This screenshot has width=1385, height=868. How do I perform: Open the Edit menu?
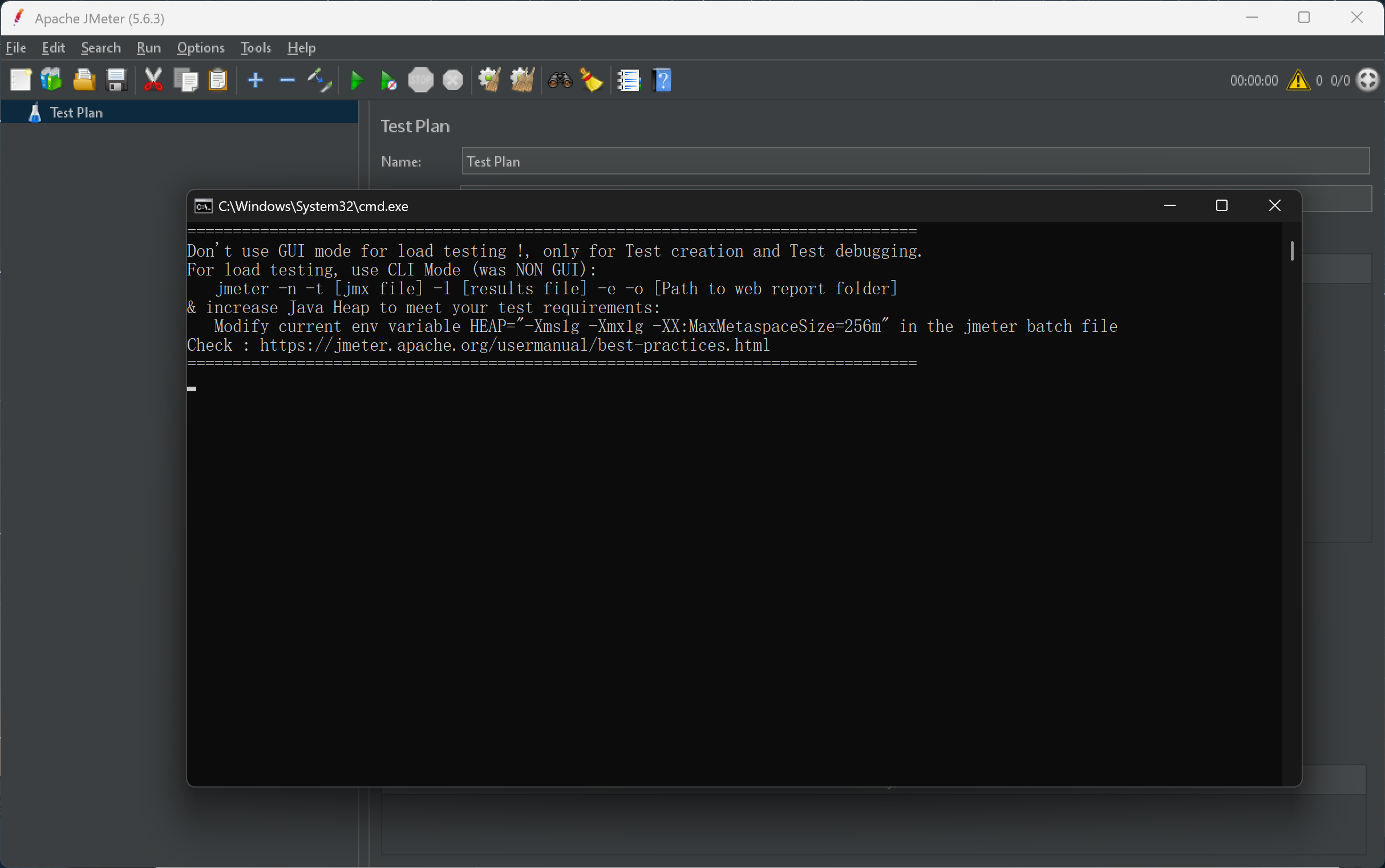coord(54,48)
